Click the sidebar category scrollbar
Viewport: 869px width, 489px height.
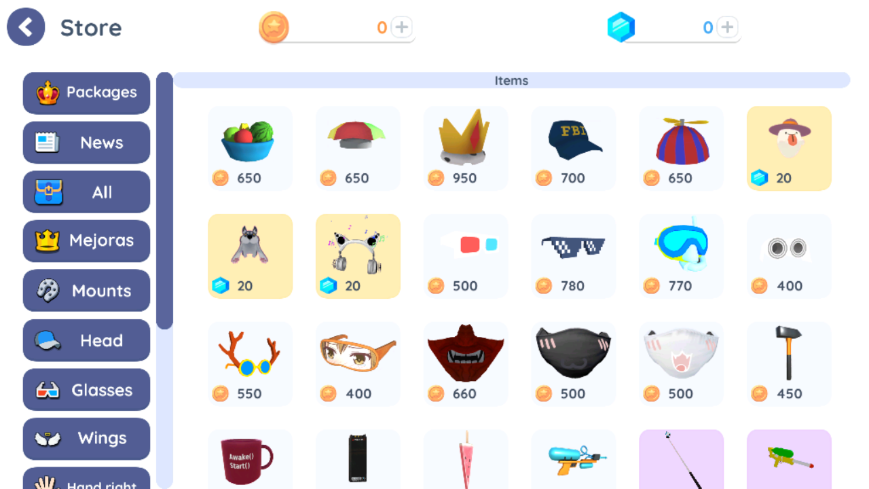click(x=165, y=201)
